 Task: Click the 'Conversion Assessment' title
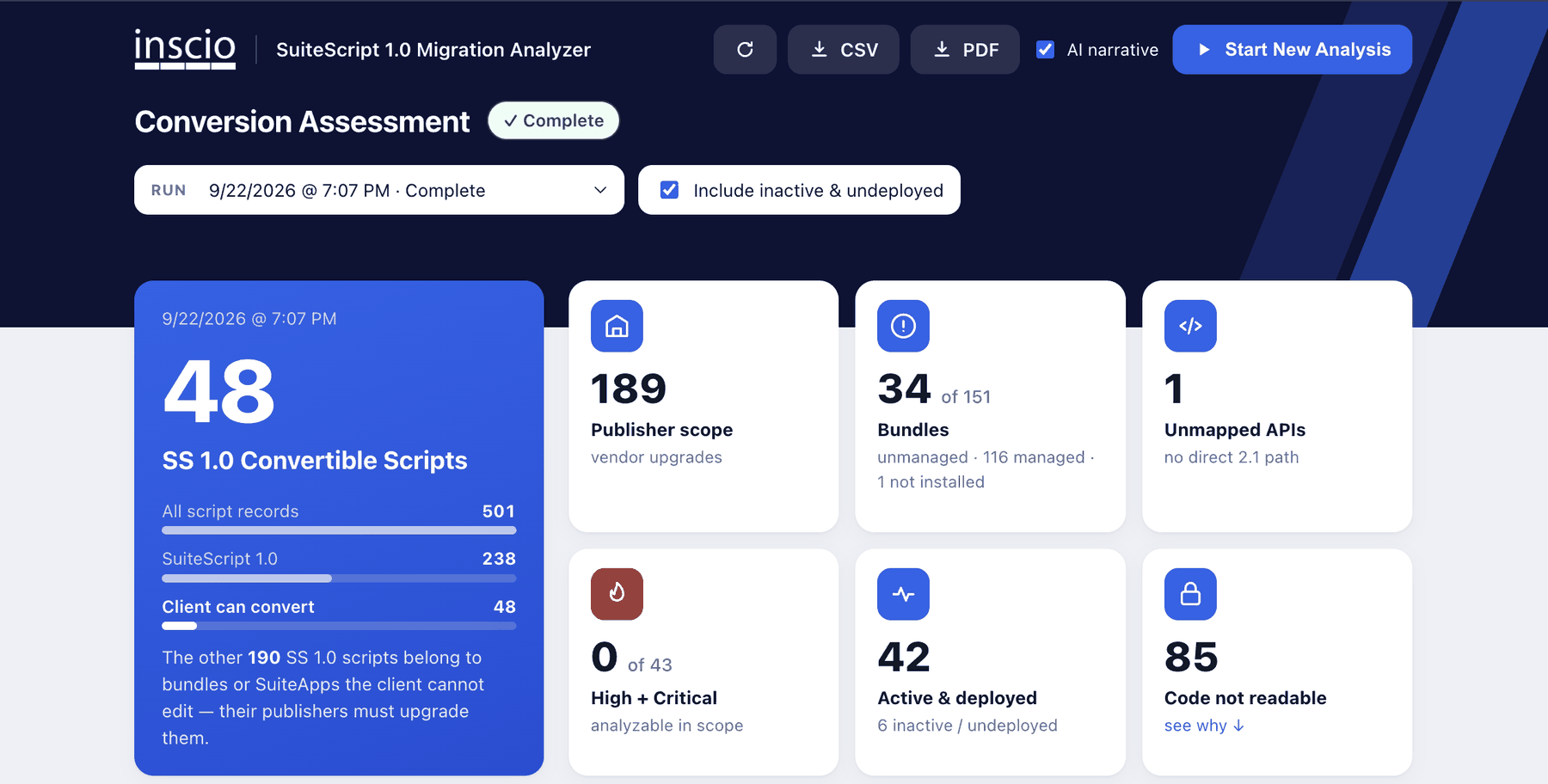pos(302,122)
